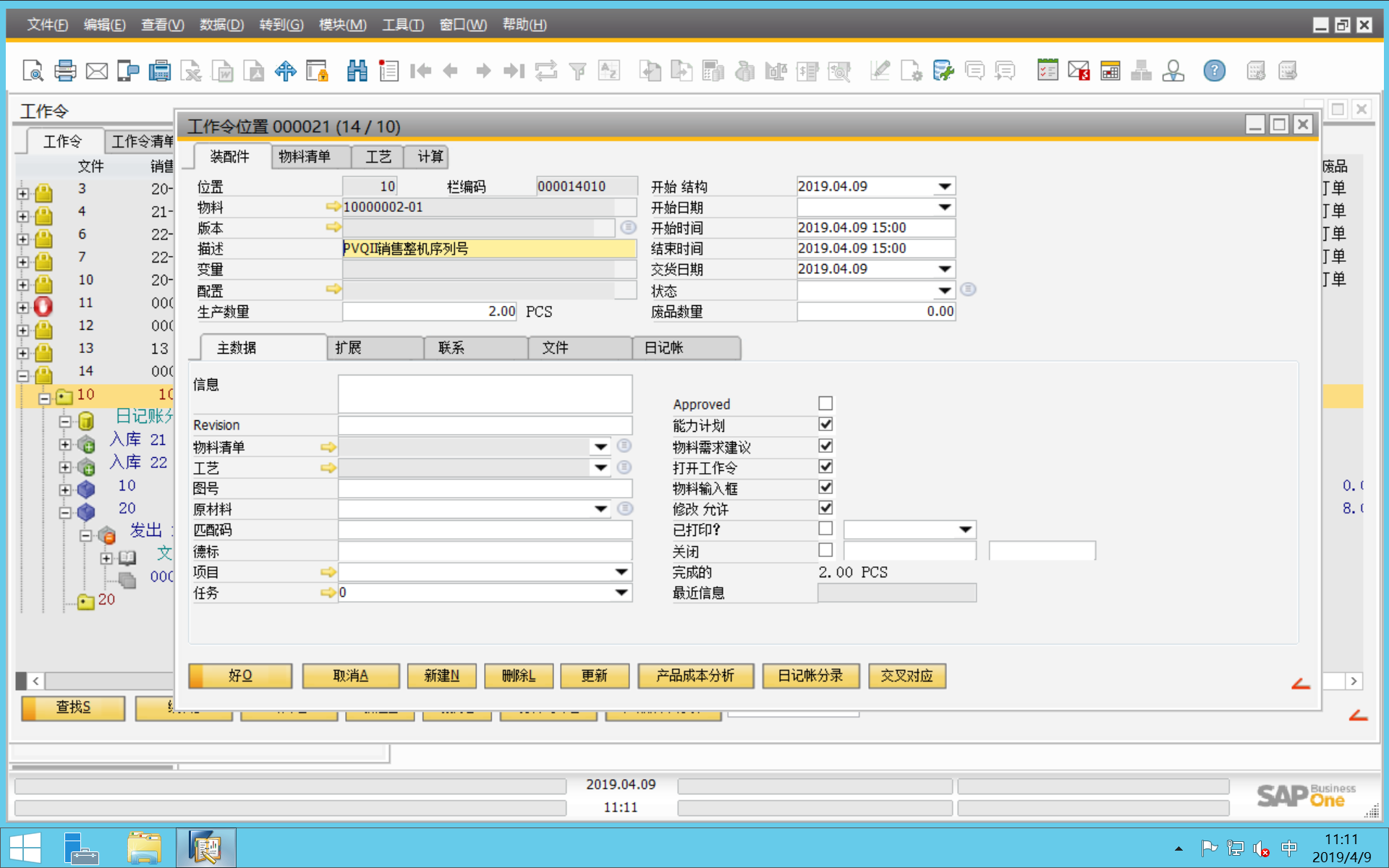Open the 模块(M) menu
Viewport: 1389px width, 868px height.
pos(342,25)
